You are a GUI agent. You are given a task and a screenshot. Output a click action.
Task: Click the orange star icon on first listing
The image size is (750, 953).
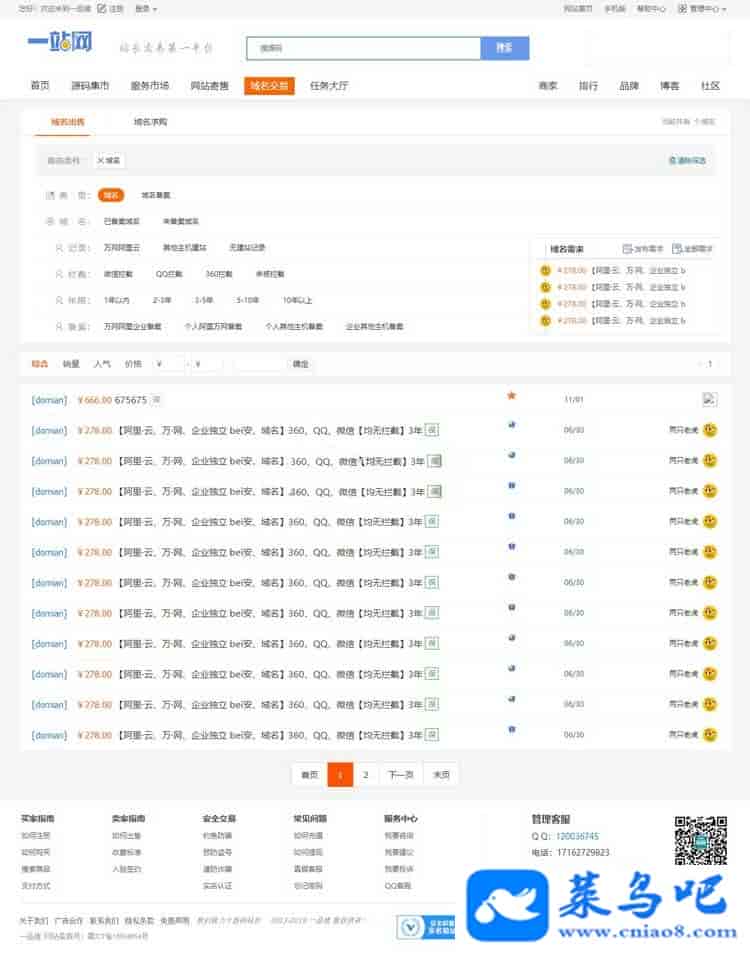pyautogui.click(x=512, y=396)
